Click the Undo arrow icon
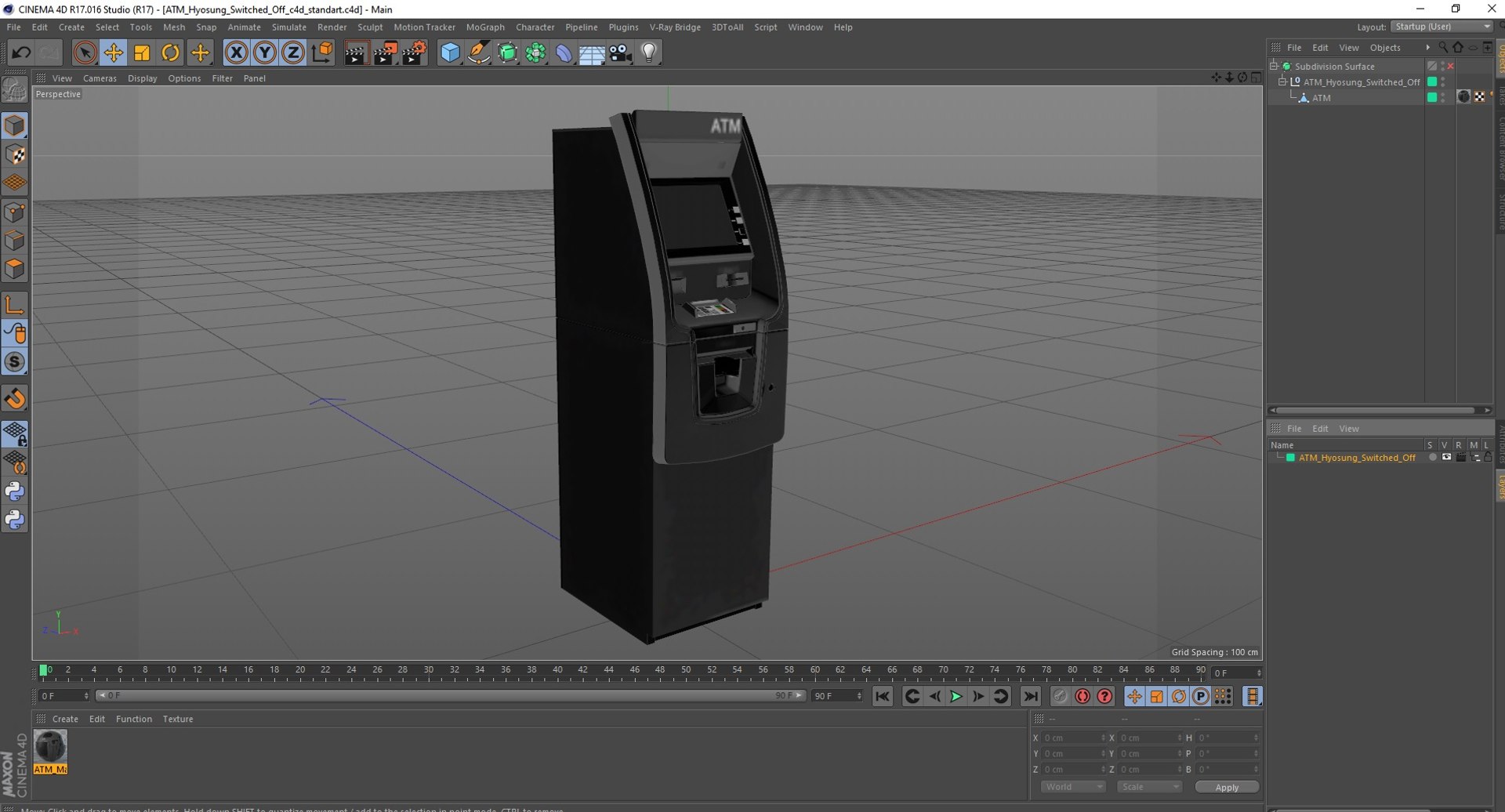Screen dimensions: 1505x812 coord(21,53)
